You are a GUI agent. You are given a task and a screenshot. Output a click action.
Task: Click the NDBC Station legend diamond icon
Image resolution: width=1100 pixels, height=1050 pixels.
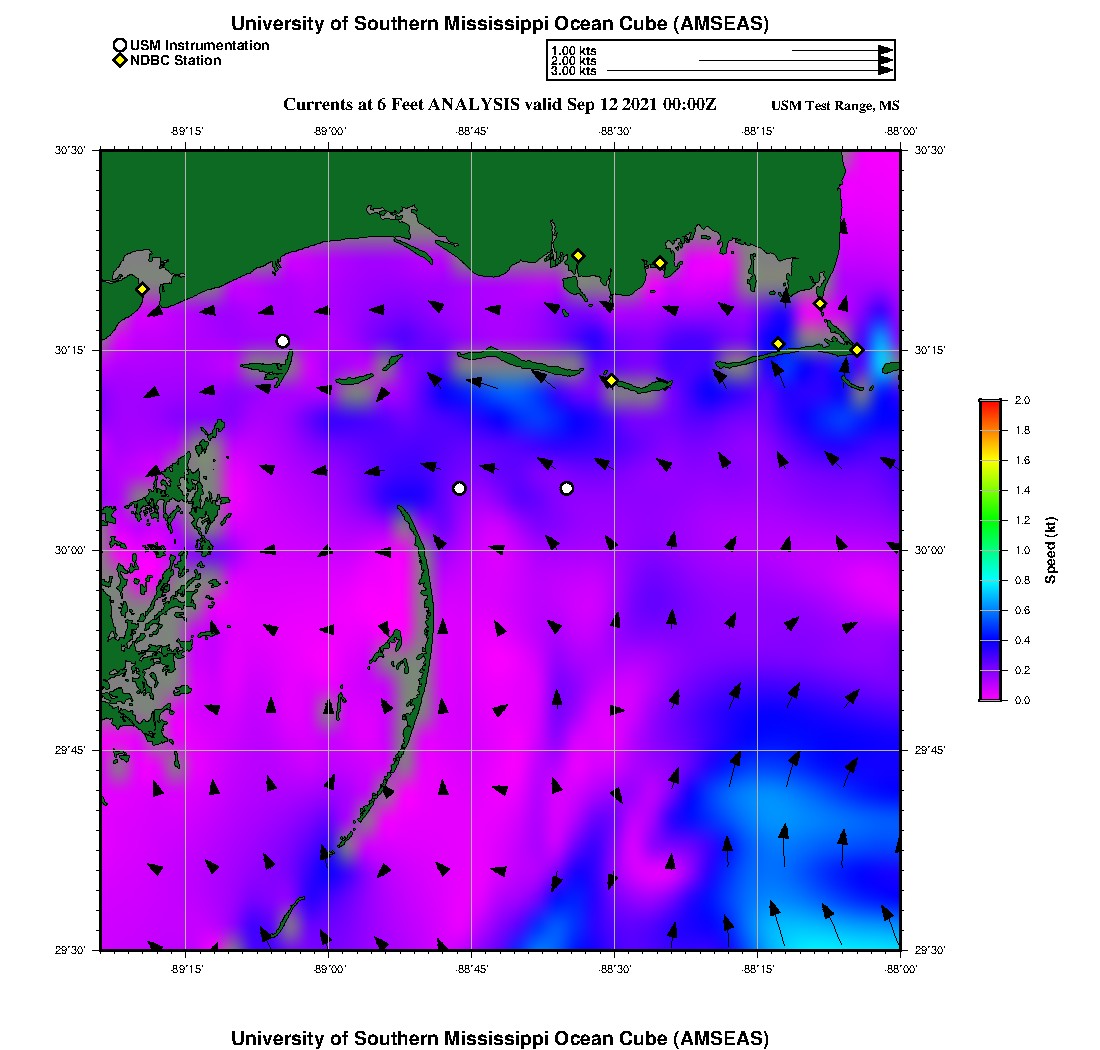120,61
